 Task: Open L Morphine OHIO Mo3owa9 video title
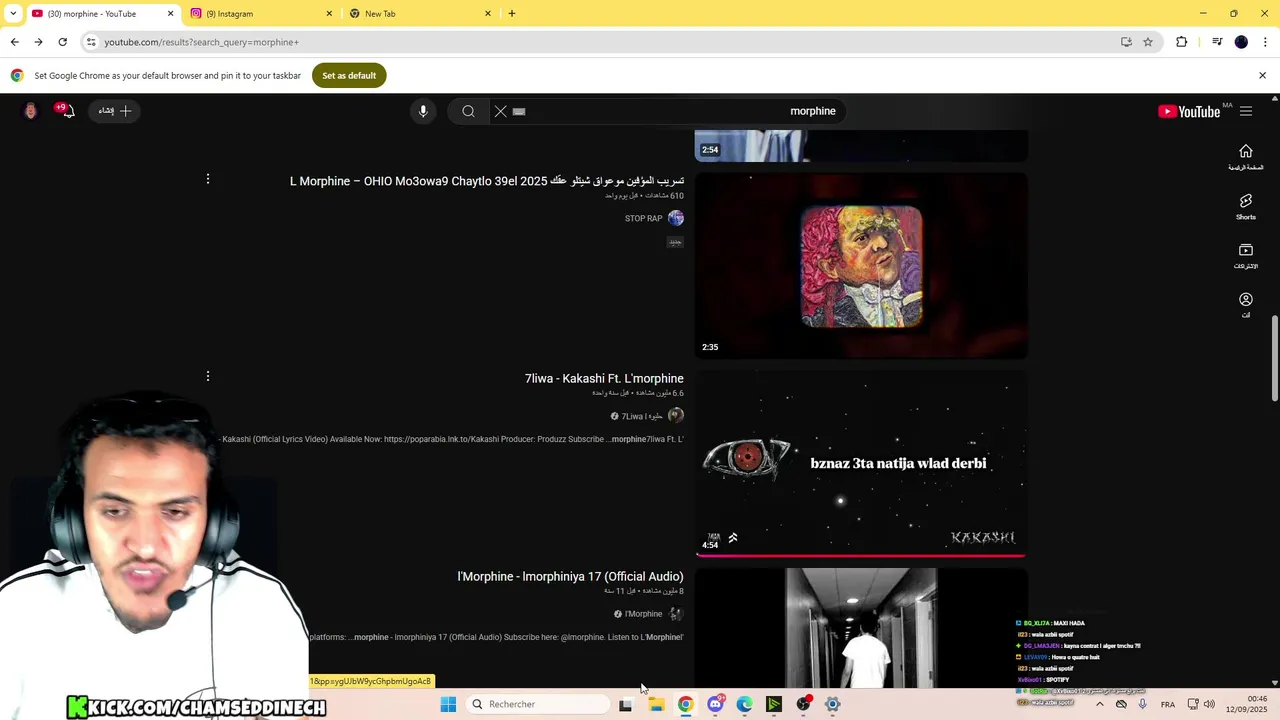point(487,181)
